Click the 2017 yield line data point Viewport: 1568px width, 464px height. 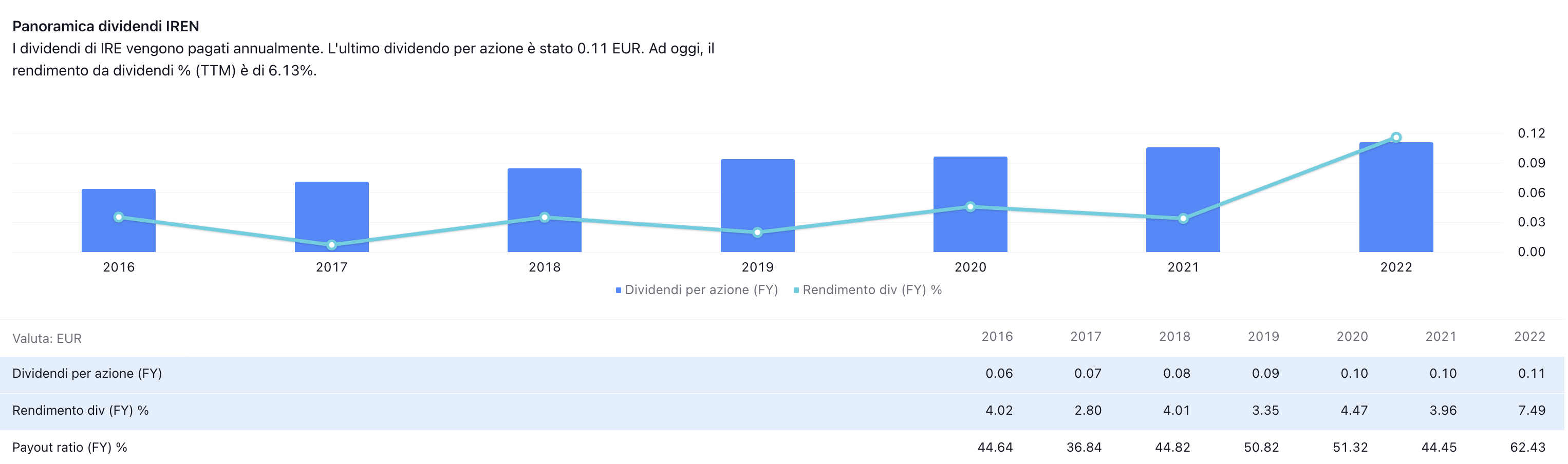coord(332,245)
